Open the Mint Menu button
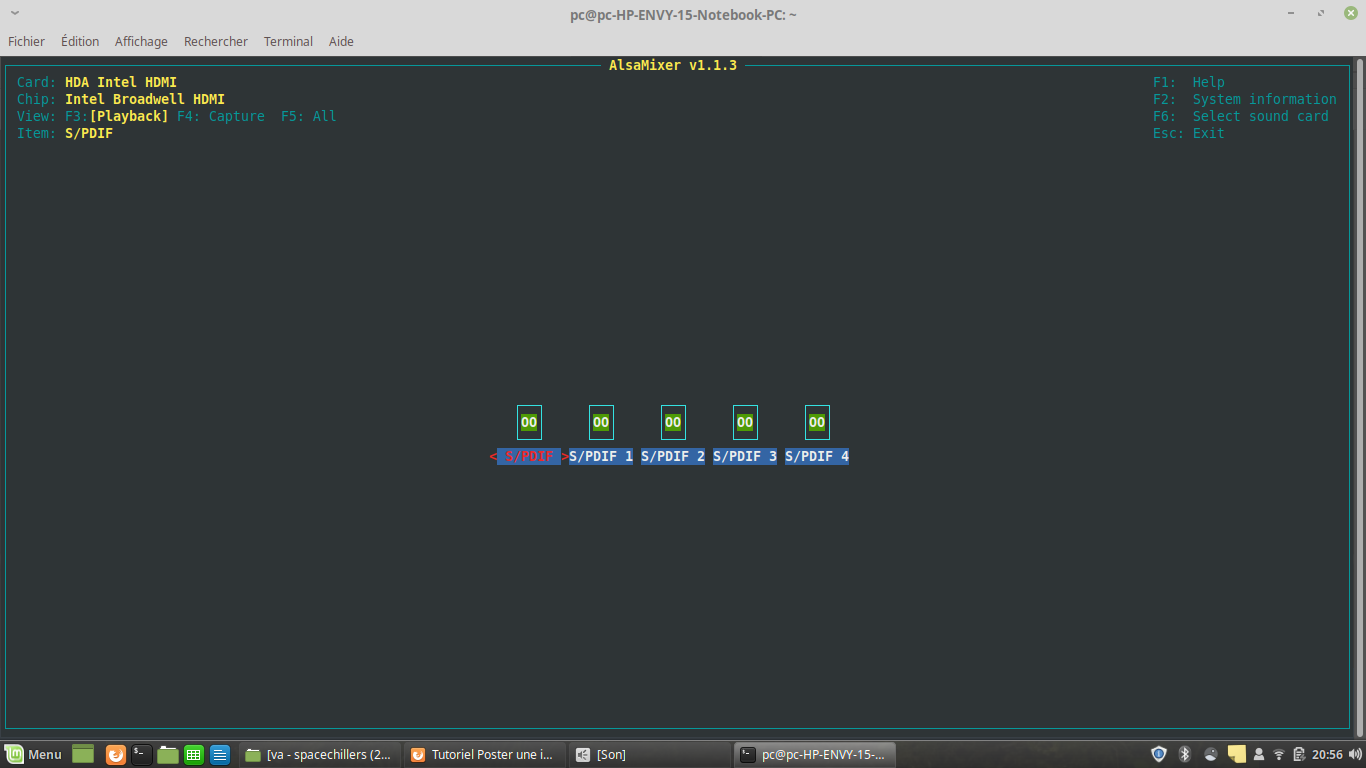This screenshot has height=768, width=1366. point(34,754)
